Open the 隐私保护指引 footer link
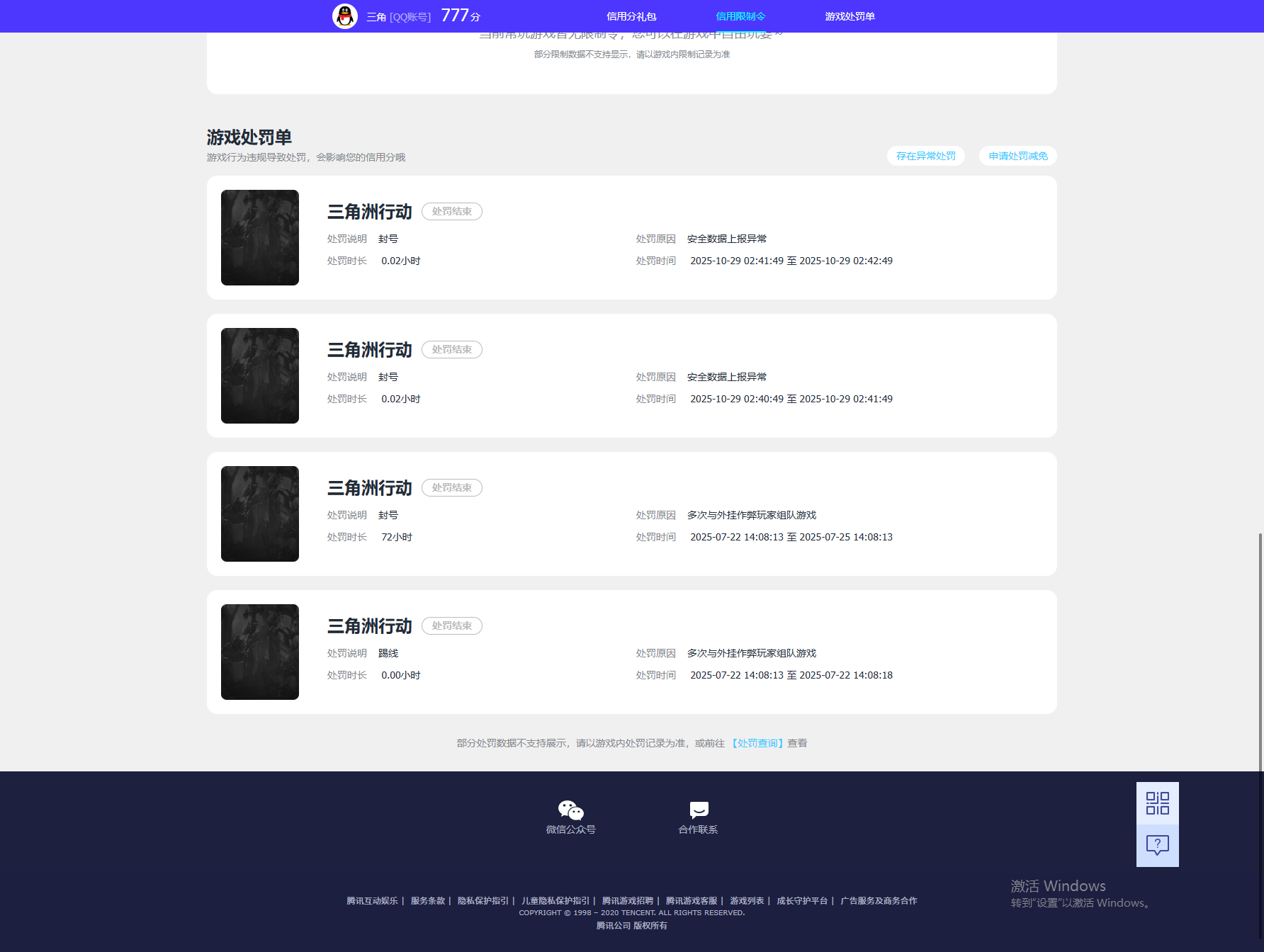The width and height of the screenshot is (1264, 952). tap(483, 901)
